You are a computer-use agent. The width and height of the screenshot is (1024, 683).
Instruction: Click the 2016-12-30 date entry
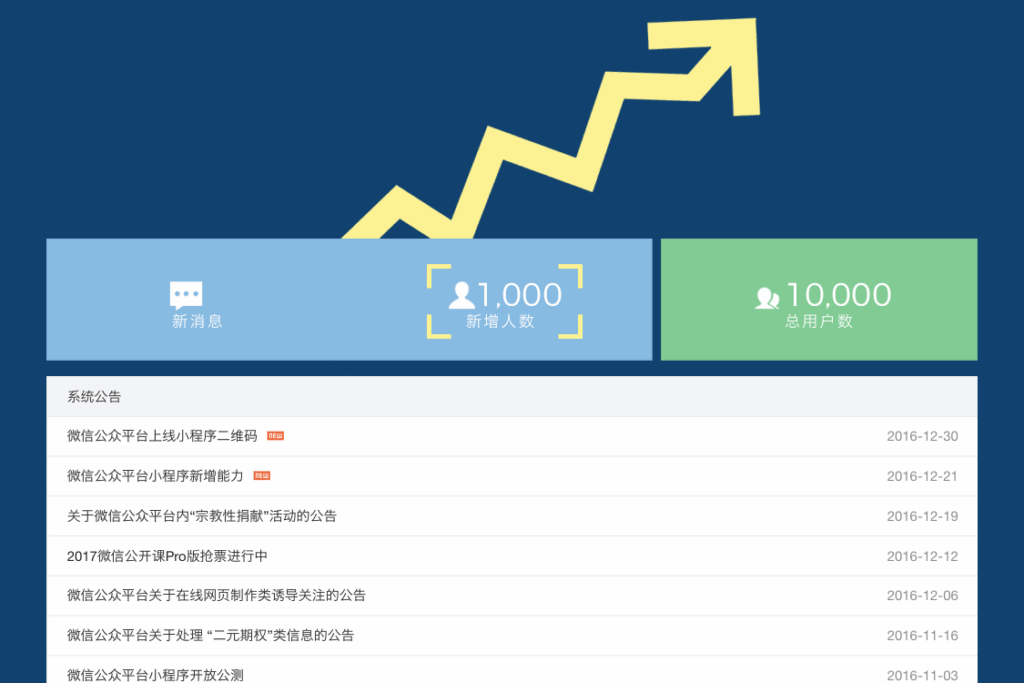(922, 436)
